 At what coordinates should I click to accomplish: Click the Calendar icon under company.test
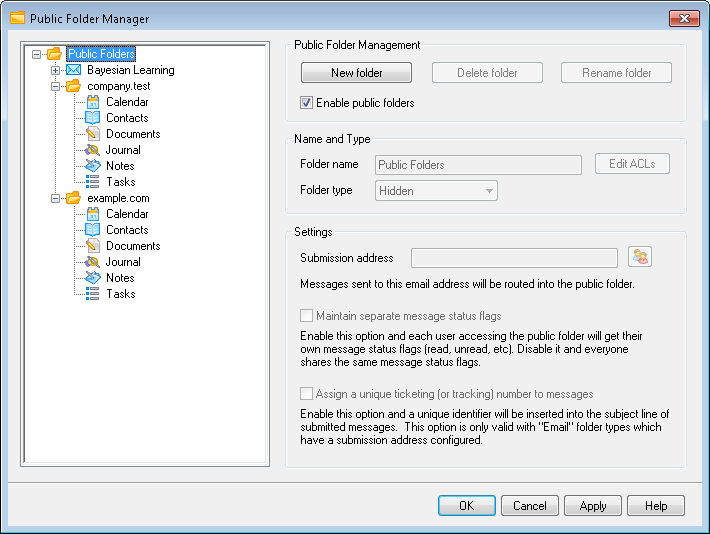(92, 102)
